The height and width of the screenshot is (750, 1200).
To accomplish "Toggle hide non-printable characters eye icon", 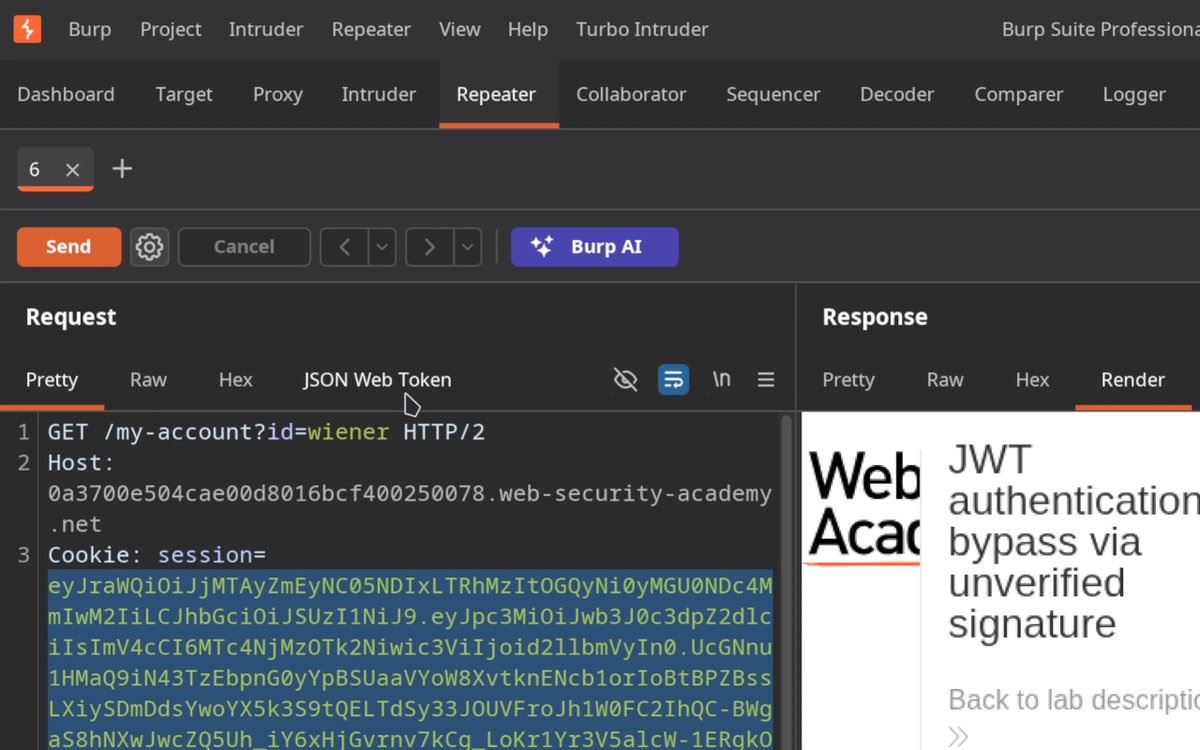I will coord(626,380).
